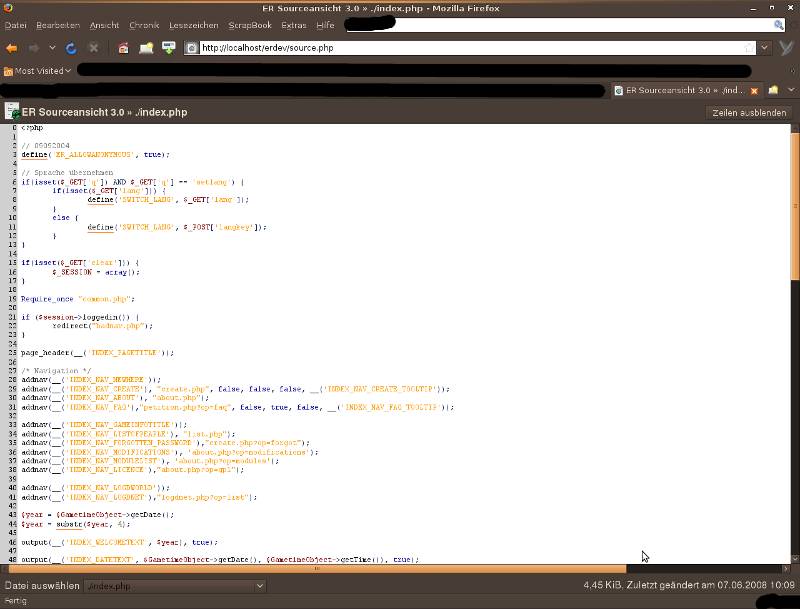Go back with the orange Back arrow

pyautogui.click(x=11, y=48)
